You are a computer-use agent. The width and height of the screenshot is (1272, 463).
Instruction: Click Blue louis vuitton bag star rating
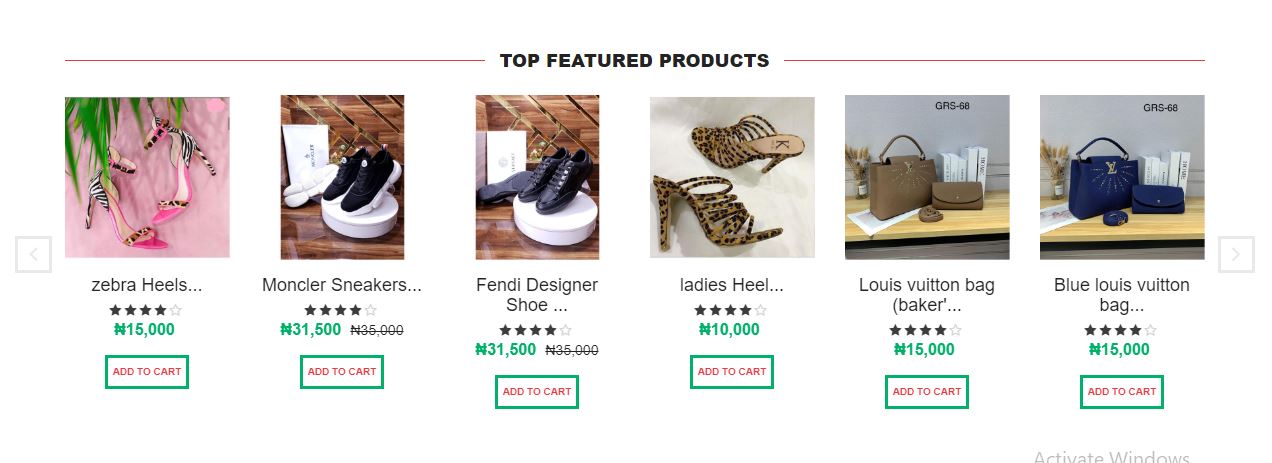[x=1121, y=330]
